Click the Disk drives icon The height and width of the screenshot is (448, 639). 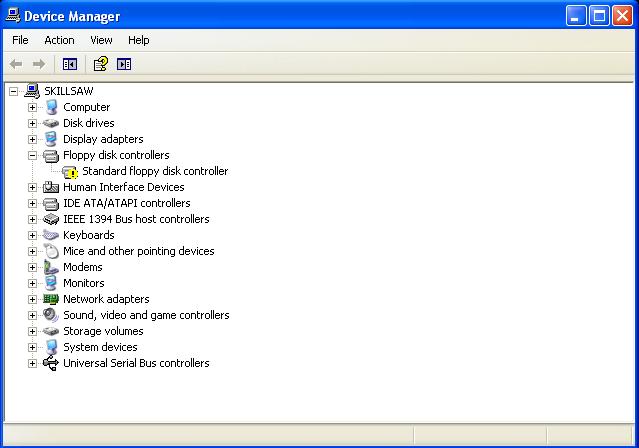point(51,123)
